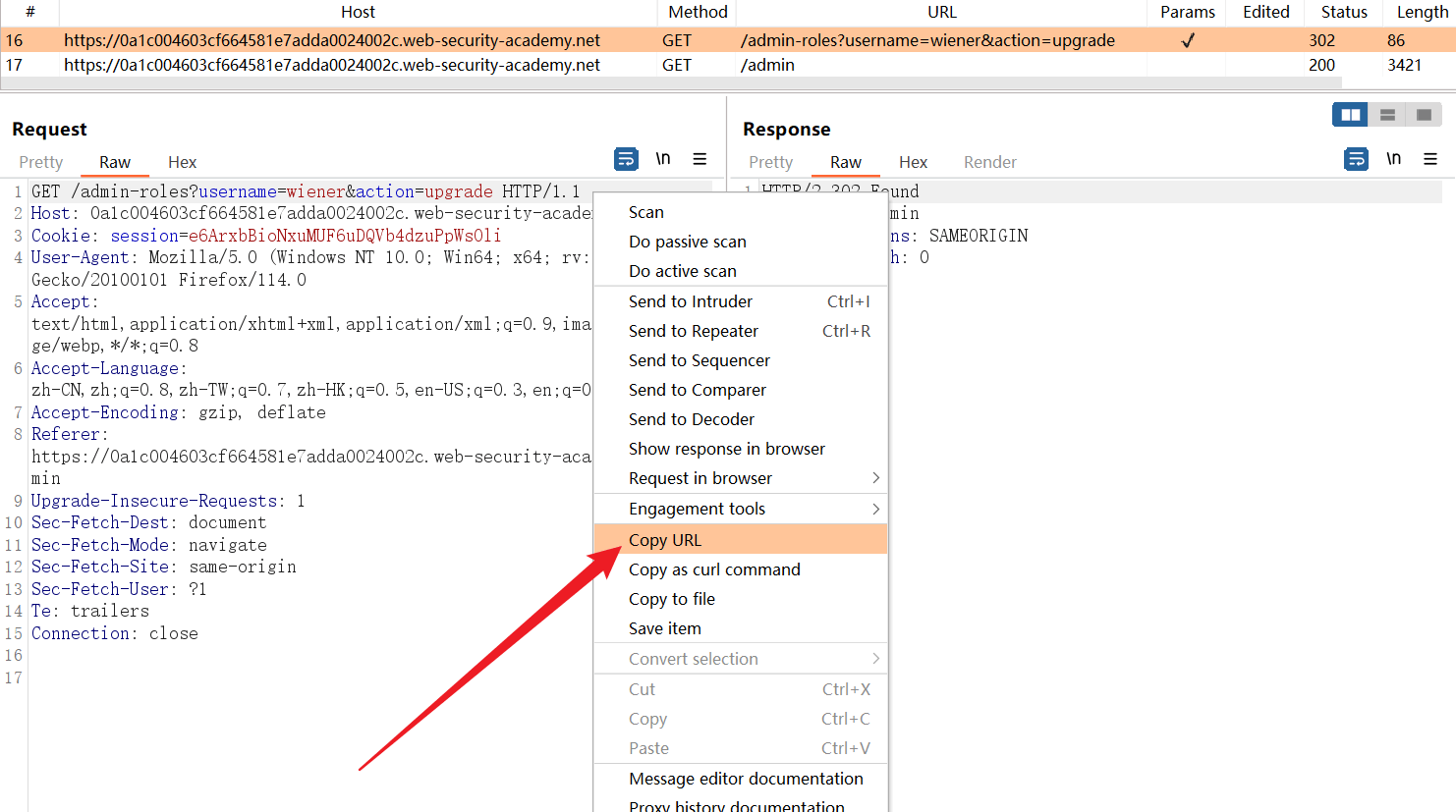This screenshot has height=812, width=1456.
Task: Select top-bottom stacked layout icon
Action: pos(1387,115)
